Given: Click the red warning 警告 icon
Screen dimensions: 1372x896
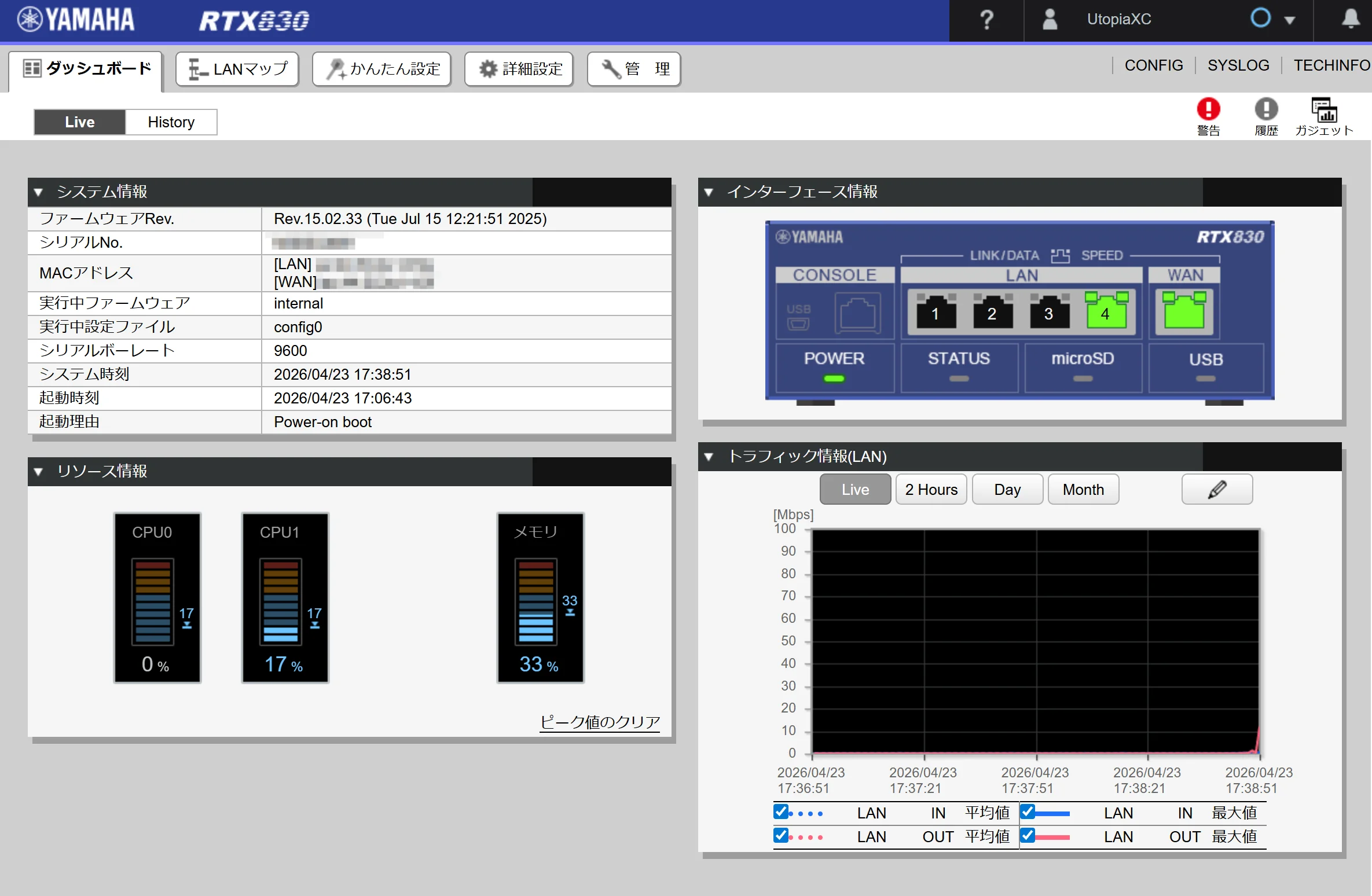Looking at the screenshot, I should click(1208, 110).
